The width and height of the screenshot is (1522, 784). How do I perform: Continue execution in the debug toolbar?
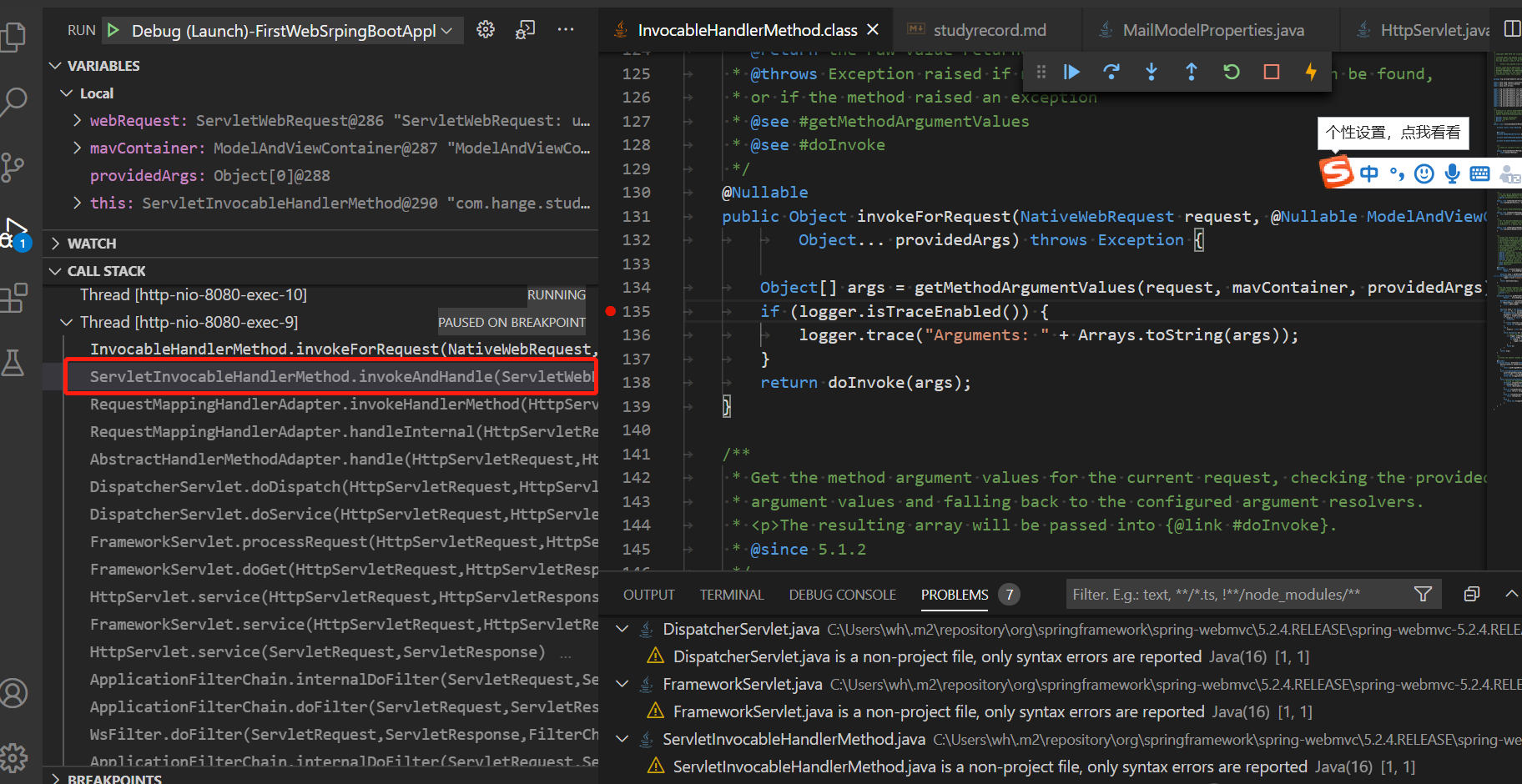pyautogui.click(x=1071, y=72)
